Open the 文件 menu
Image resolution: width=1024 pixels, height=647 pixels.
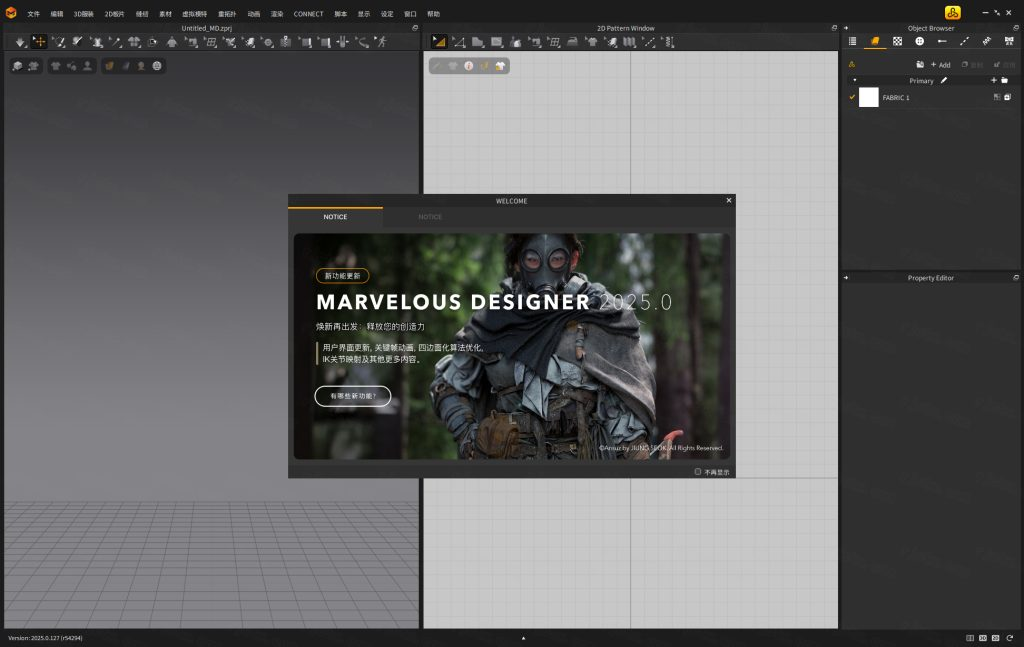pos(34,14)
